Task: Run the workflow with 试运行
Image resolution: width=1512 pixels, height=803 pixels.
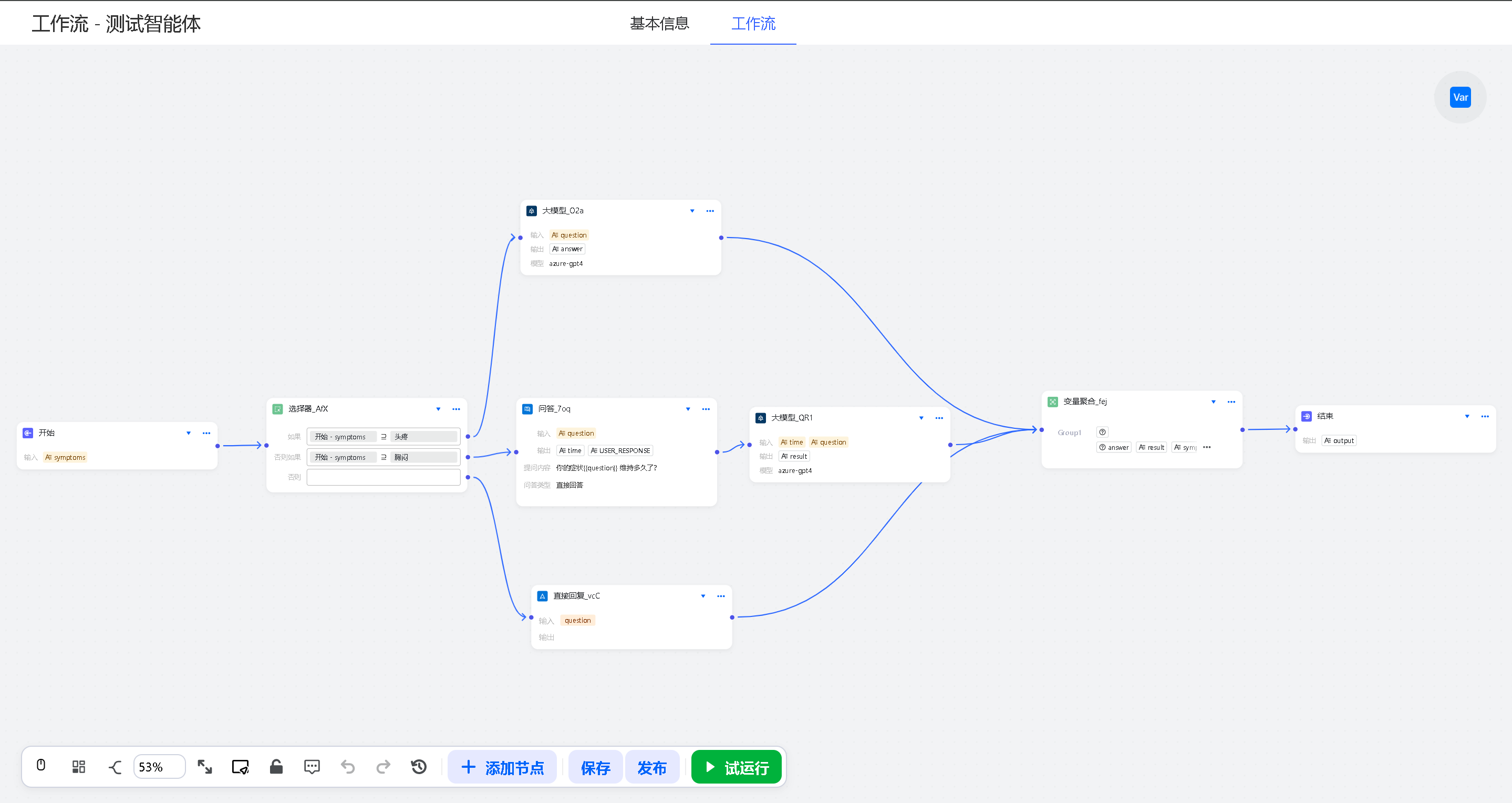Action: (x=736, y=767)
